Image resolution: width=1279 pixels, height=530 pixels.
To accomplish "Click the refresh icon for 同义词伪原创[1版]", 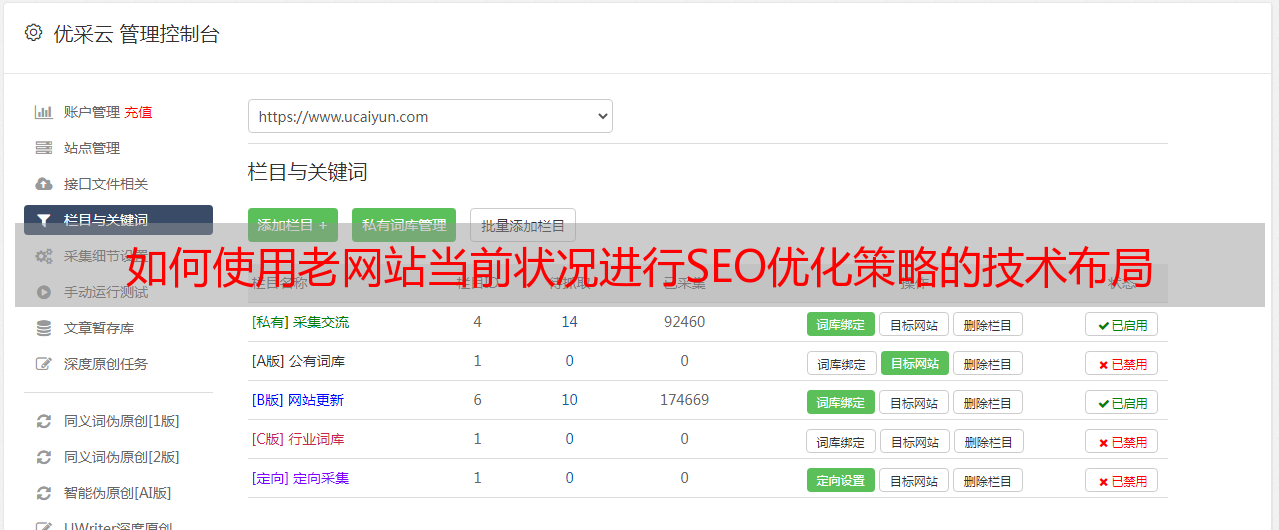I will 43,421.
